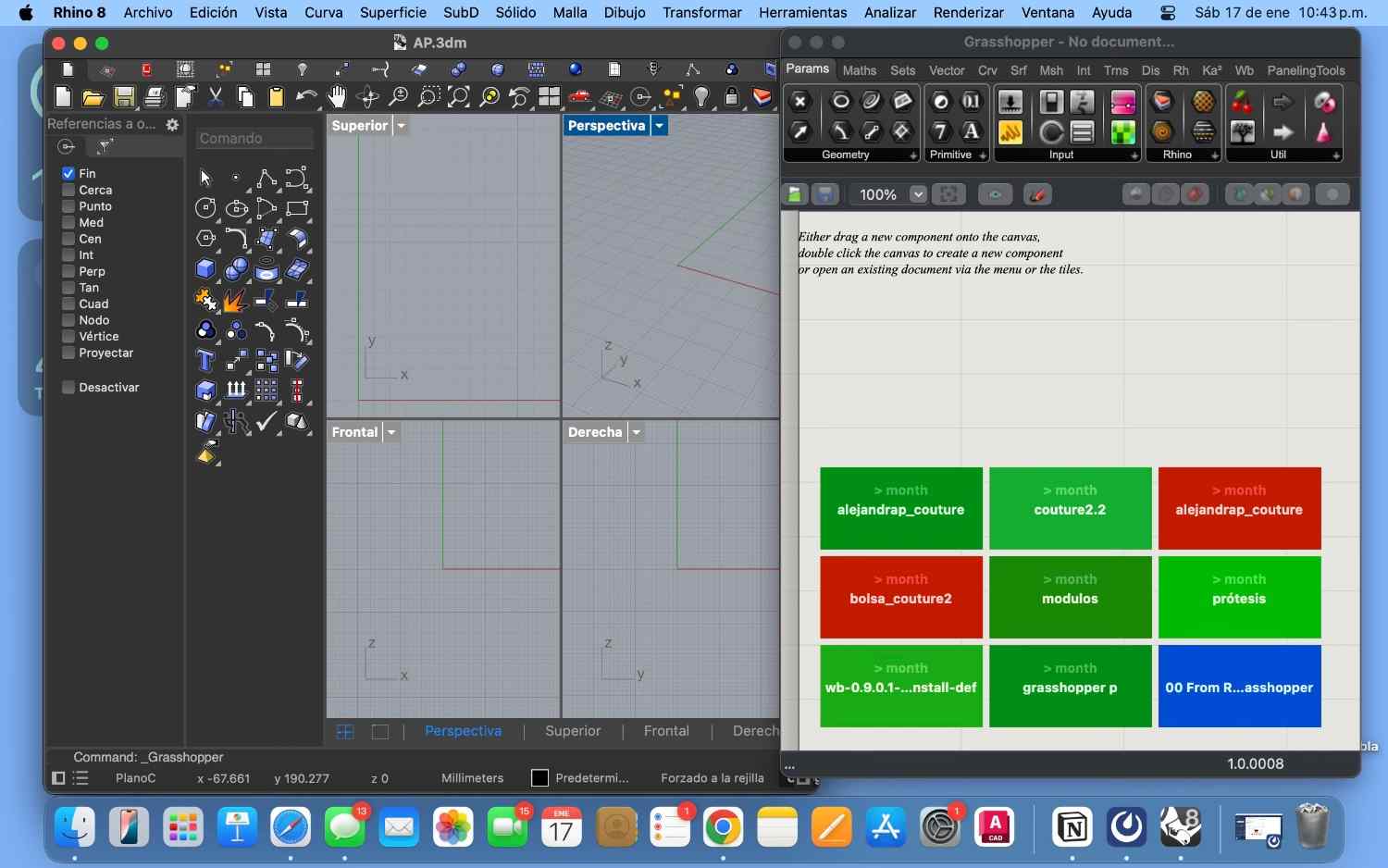
Task: Enable the Cerca object snap
Action: 68,190
